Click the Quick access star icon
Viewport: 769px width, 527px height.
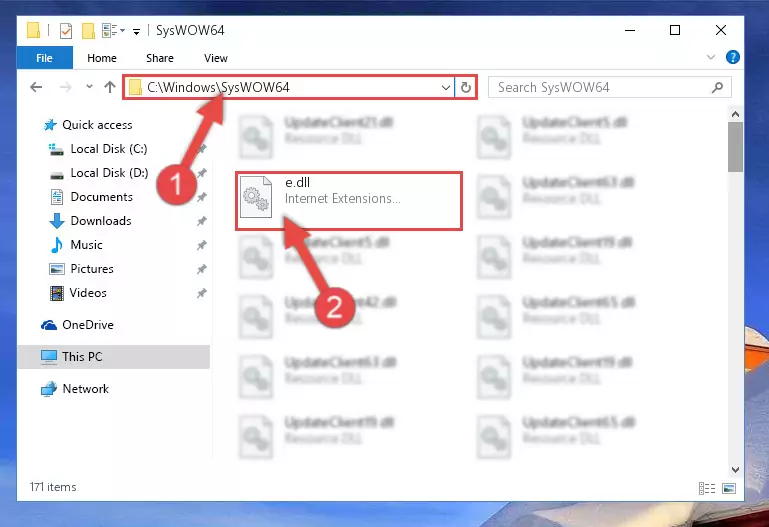(x=50, y=125)
